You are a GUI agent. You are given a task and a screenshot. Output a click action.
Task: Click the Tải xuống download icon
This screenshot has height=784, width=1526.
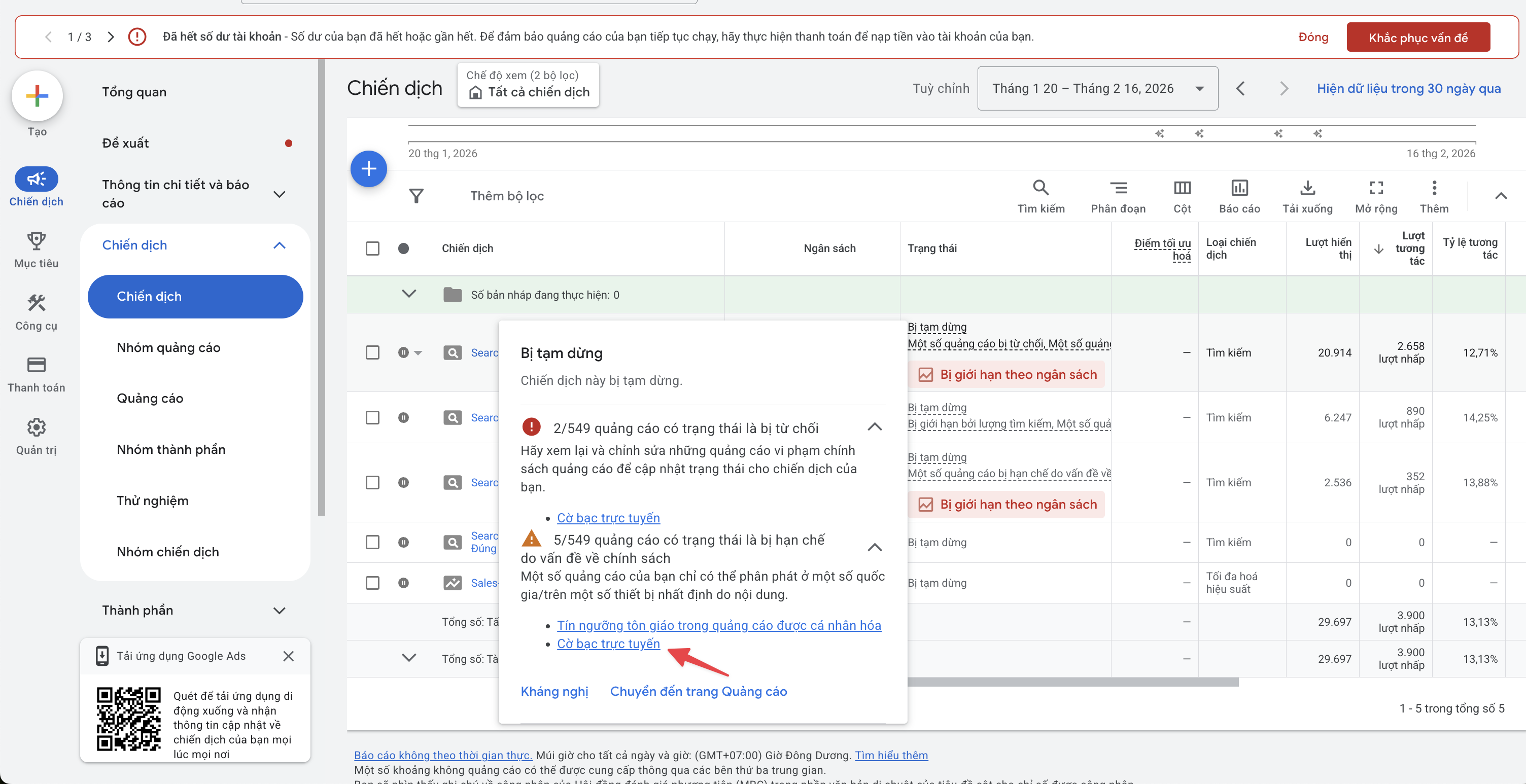click(x=1307, y=189)
